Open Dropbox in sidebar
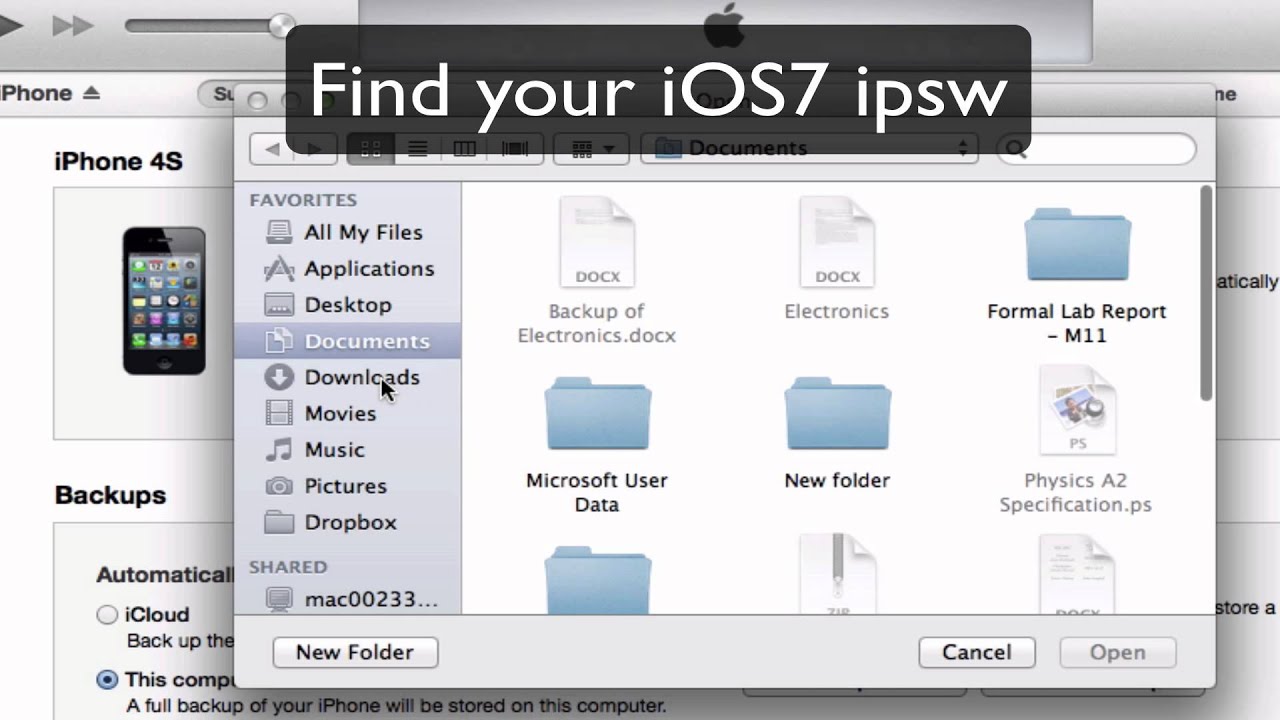This screenshot has width=1280, height=720. (x=331, y=522)
